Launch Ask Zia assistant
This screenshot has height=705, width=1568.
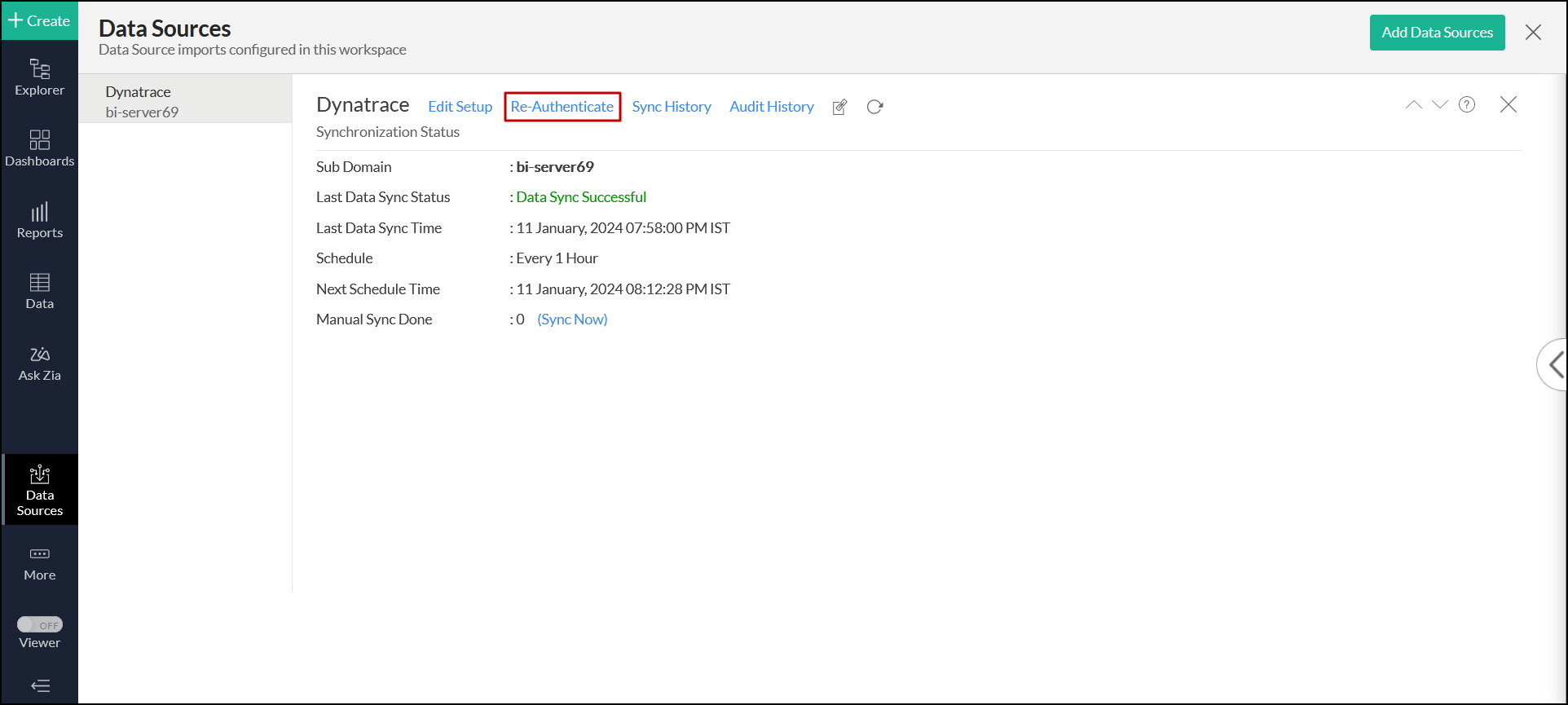pyautogui.click(x=39, y=363)
